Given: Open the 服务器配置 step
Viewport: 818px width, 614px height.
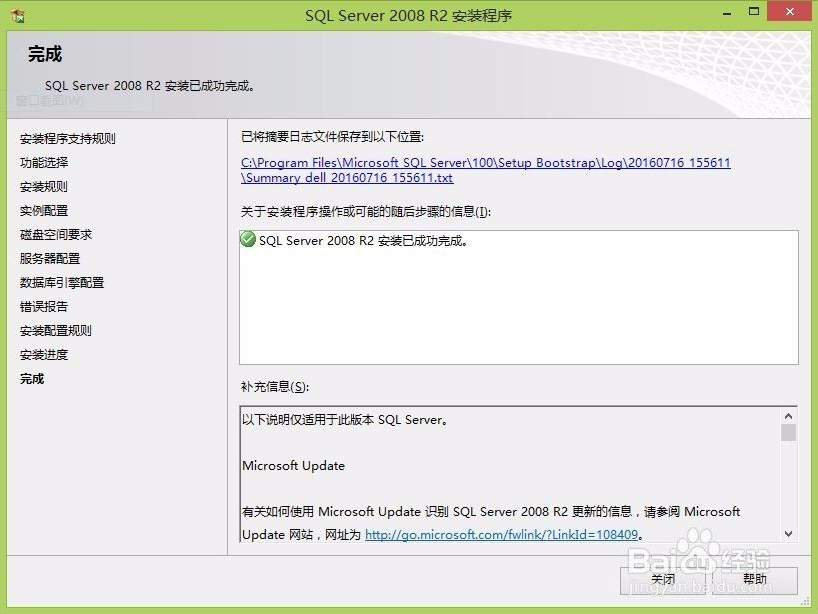Looking at the screenshot, I should [x=50, y=259].
